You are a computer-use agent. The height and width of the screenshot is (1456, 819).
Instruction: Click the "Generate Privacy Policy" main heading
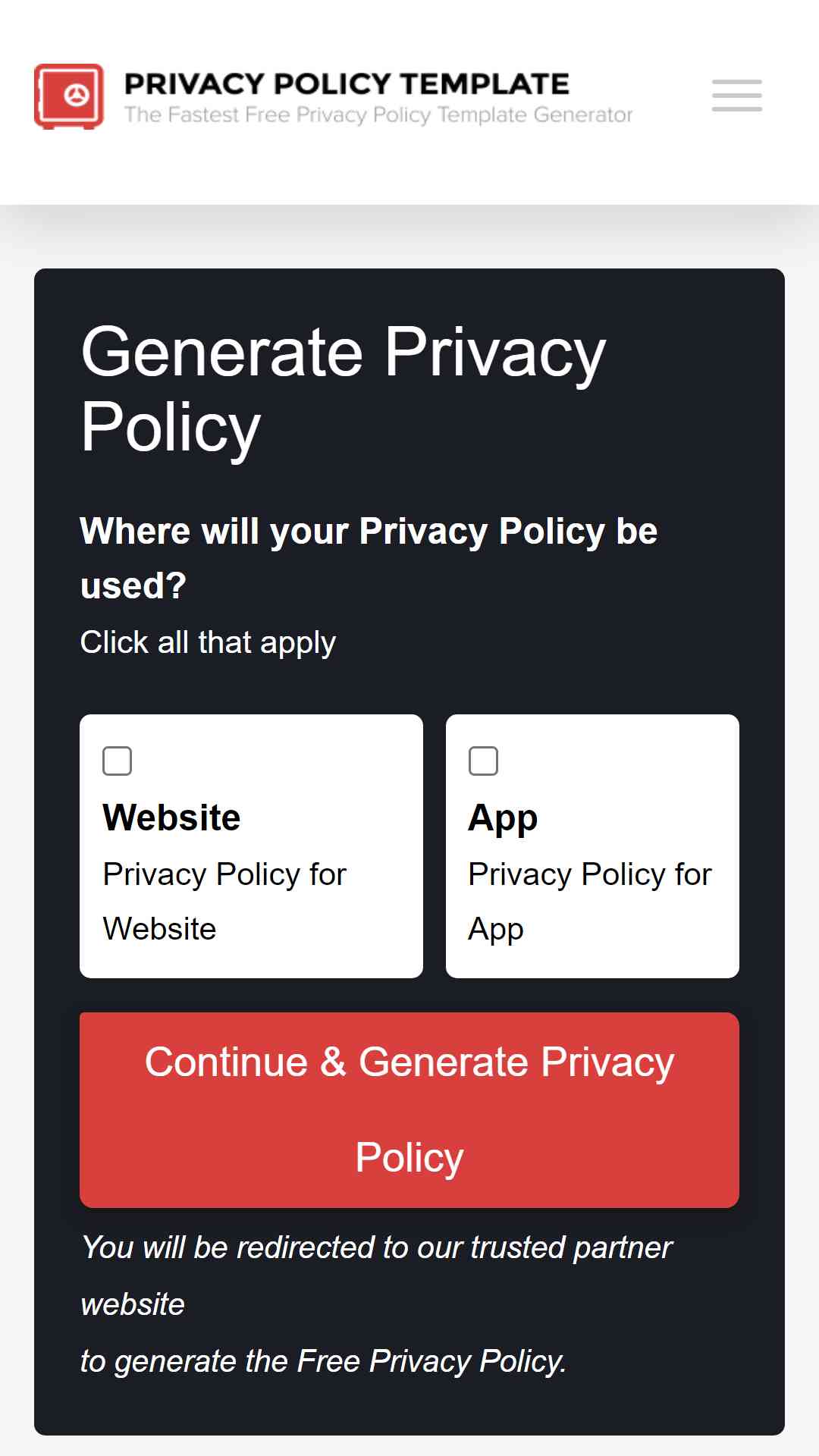click(344, 389)
